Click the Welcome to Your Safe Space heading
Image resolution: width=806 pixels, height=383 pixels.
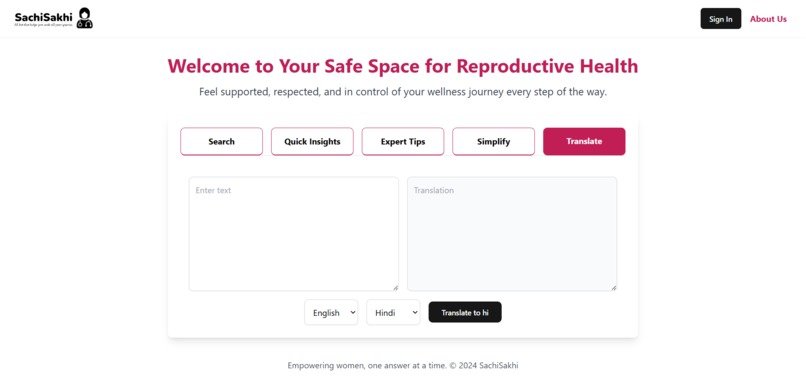[x=403, y=66]
